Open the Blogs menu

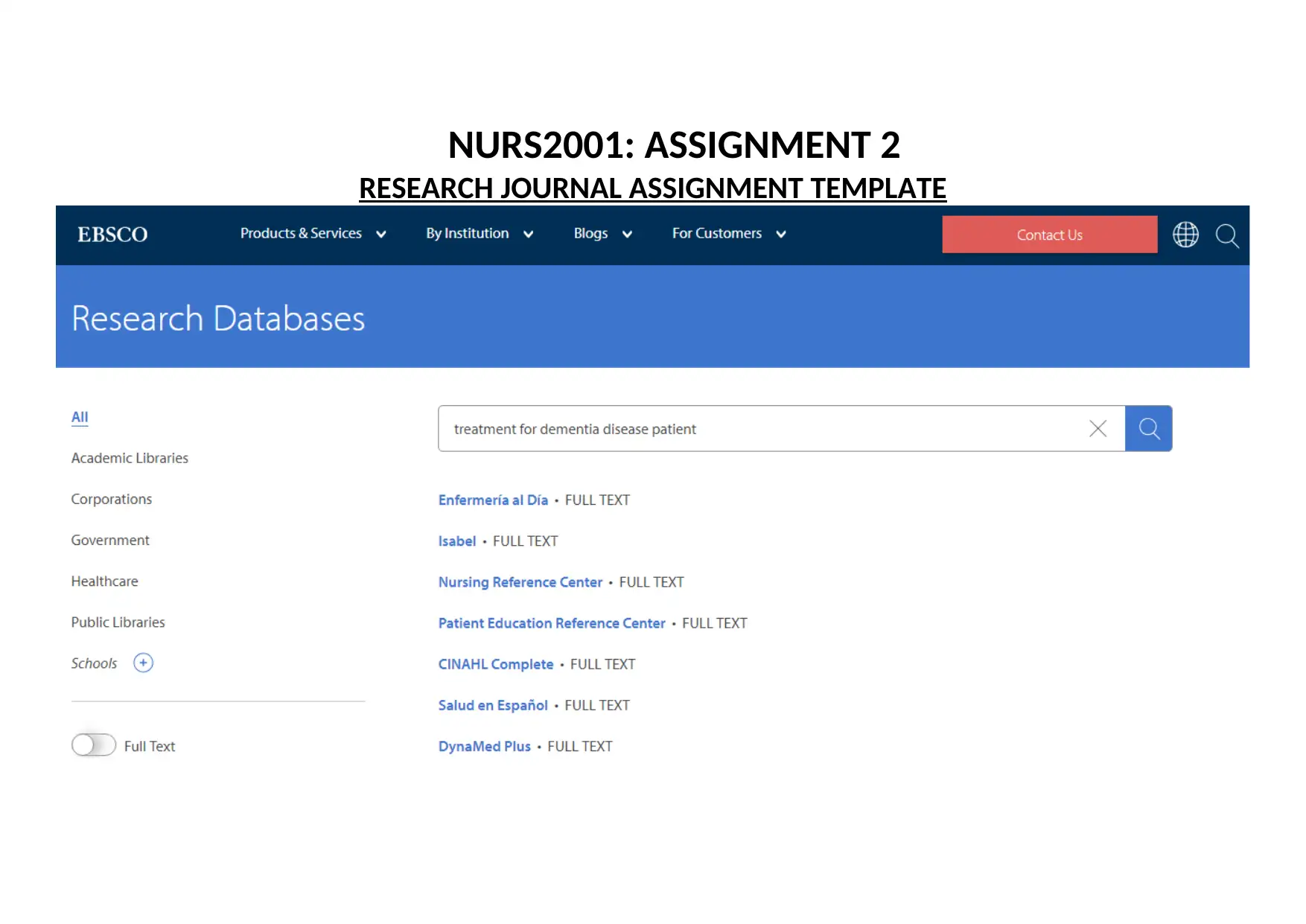click(x=590, y=234)
